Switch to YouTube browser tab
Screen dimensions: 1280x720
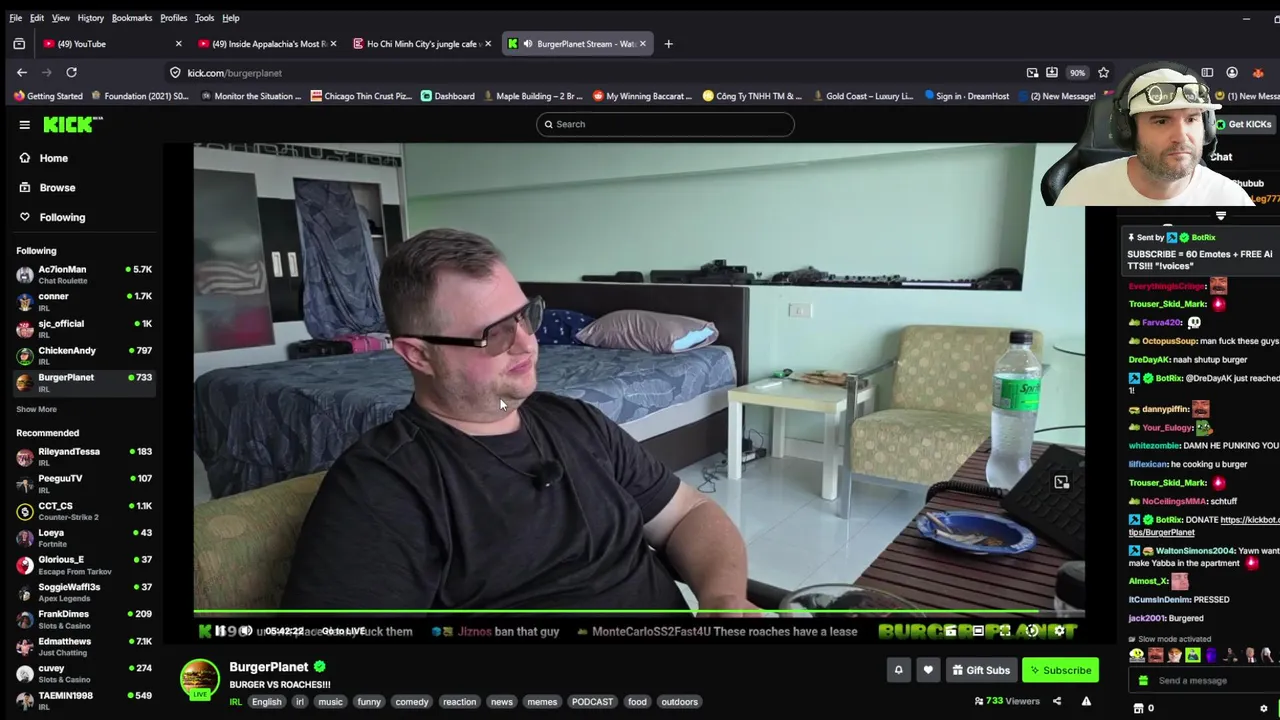tap(110, 44)
